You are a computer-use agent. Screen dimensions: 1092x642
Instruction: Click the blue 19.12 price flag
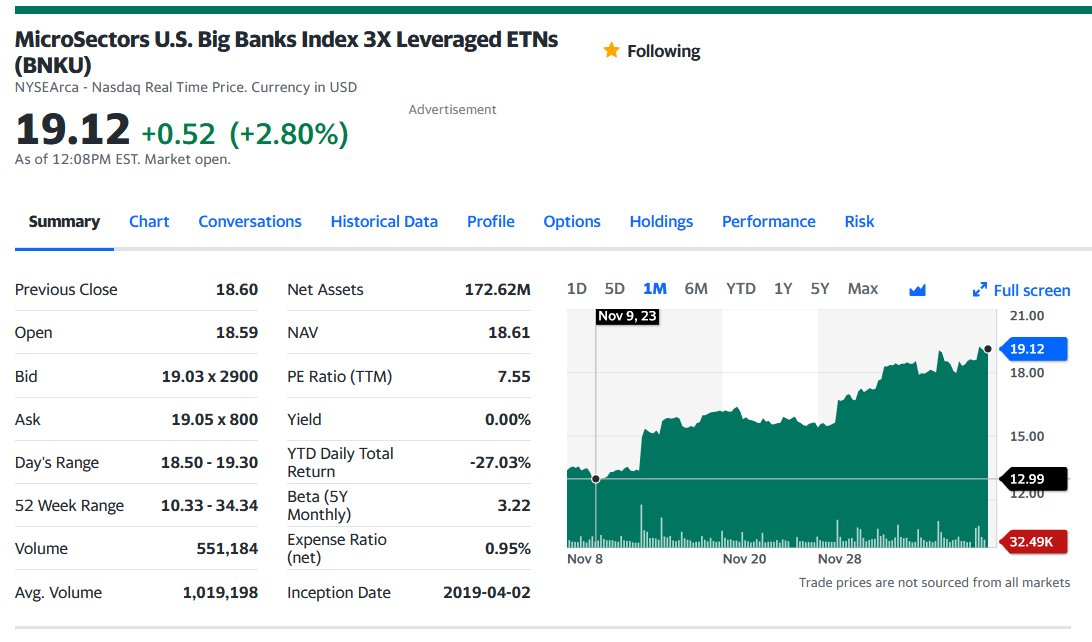coord(1033,349)
